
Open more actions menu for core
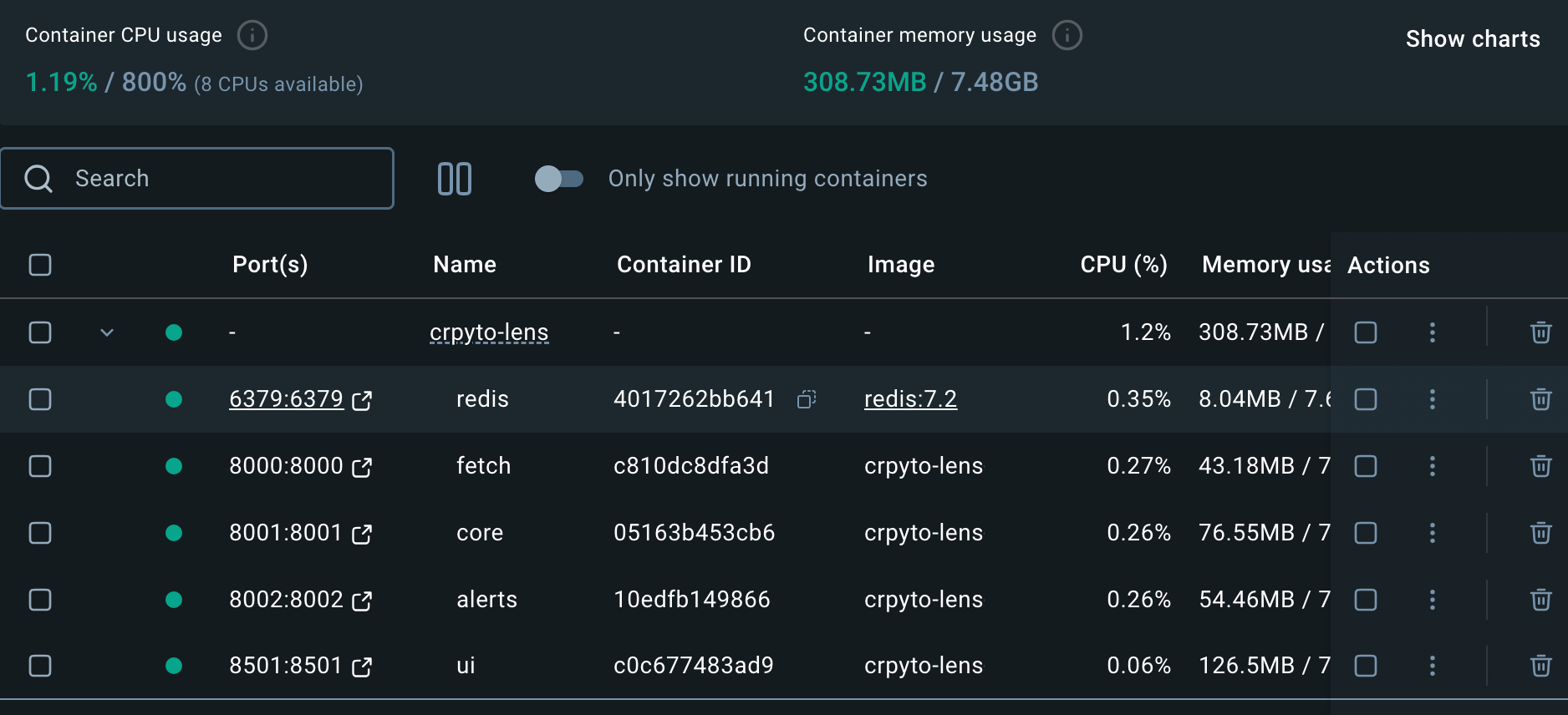(x=1433, y=533)
